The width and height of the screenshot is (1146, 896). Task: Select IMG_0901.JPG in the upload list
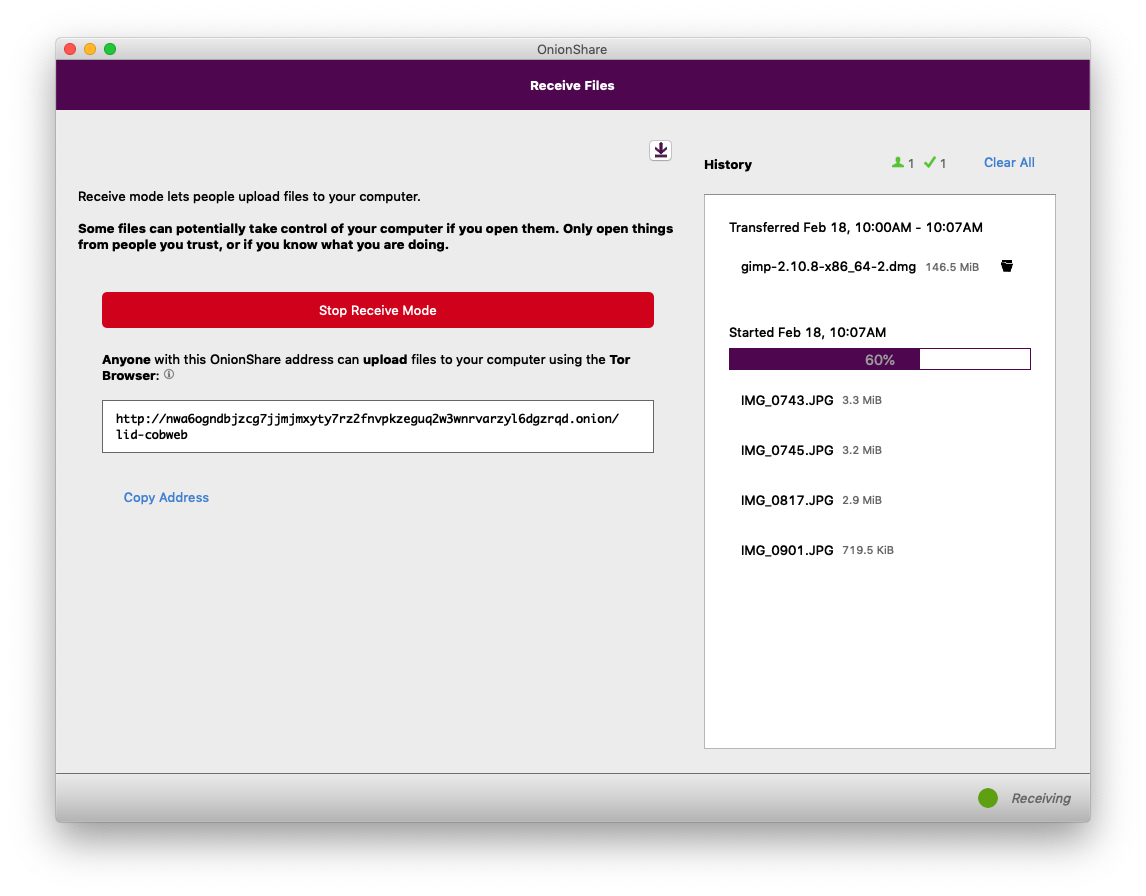[x=787, y=550]
